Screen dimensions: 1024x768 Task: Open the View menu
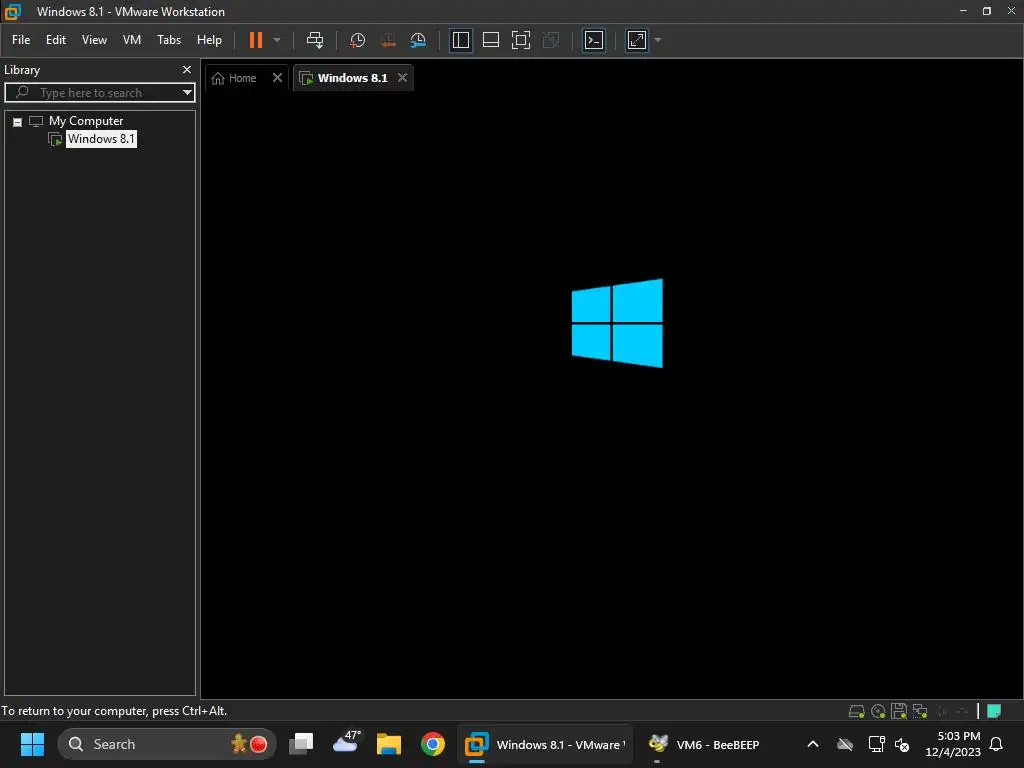[94, 40]
